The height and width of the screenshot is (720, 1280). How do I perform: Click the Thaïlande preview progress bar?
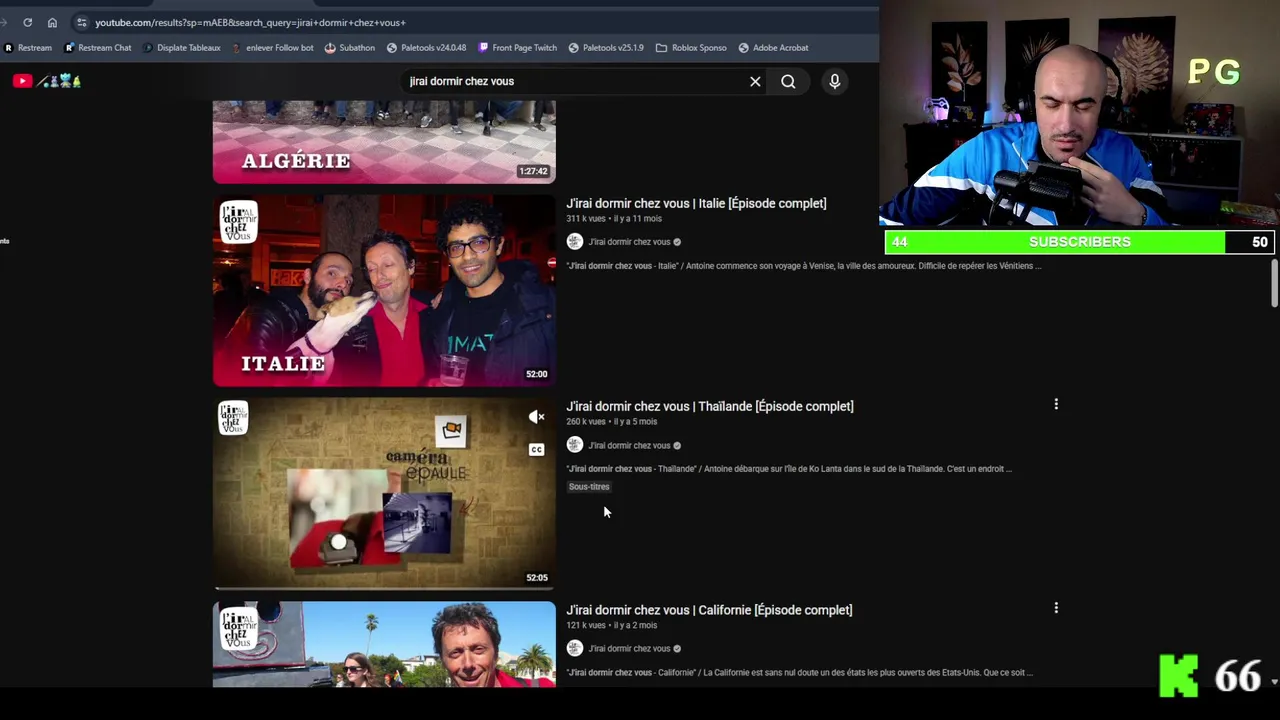pos(384,588)
